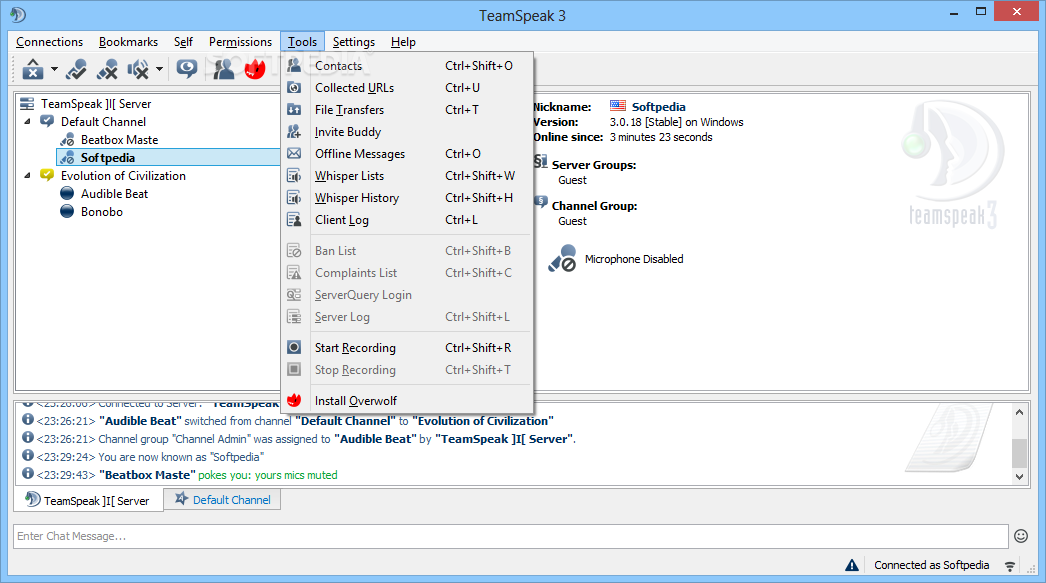Click the Softpedia nickname link
Image resolution: width=1046 pixels, height=583 pixels.
click(658, 107)
